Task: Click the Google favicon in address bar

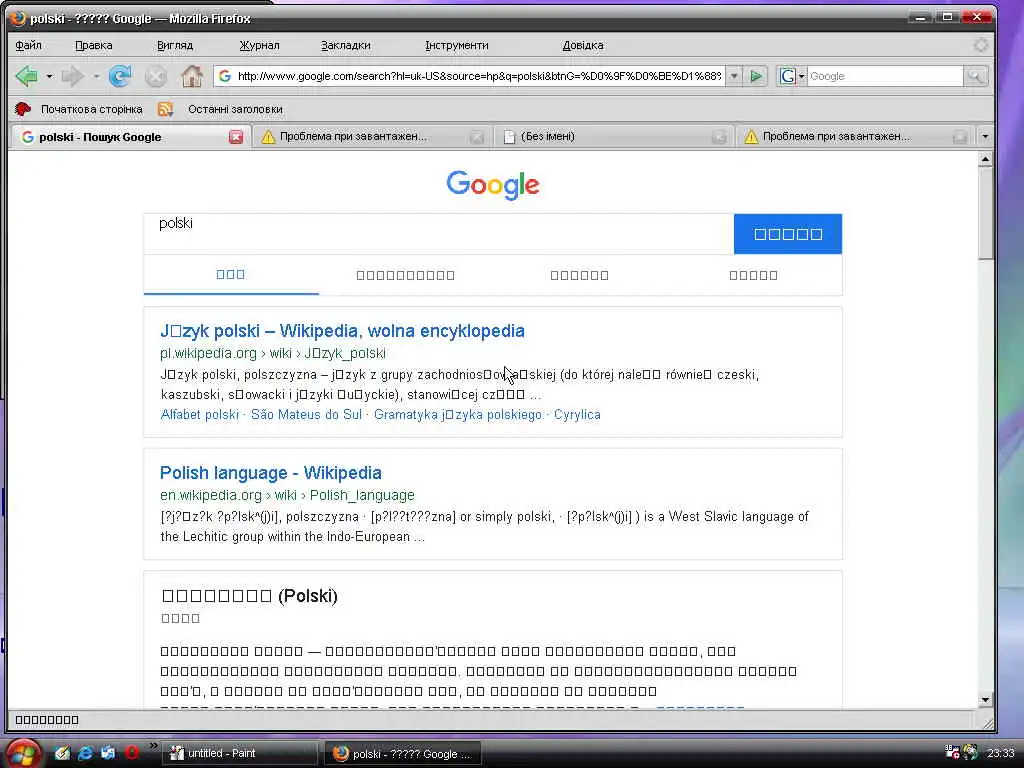Action: click(225, 76)
